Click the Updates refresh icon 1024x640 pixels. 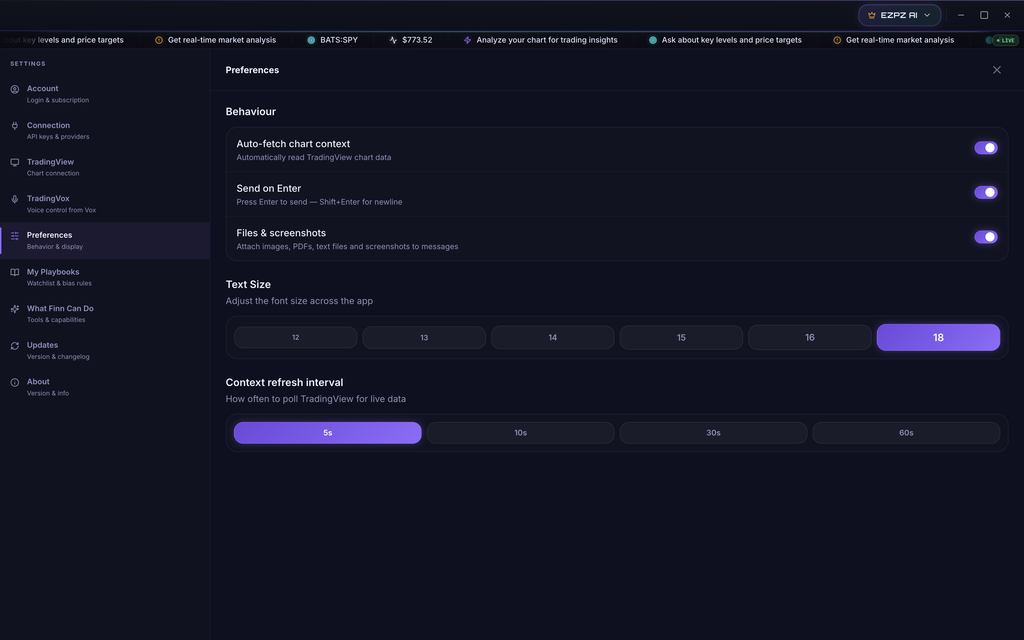pyautogui.click(x=14, y=345)
